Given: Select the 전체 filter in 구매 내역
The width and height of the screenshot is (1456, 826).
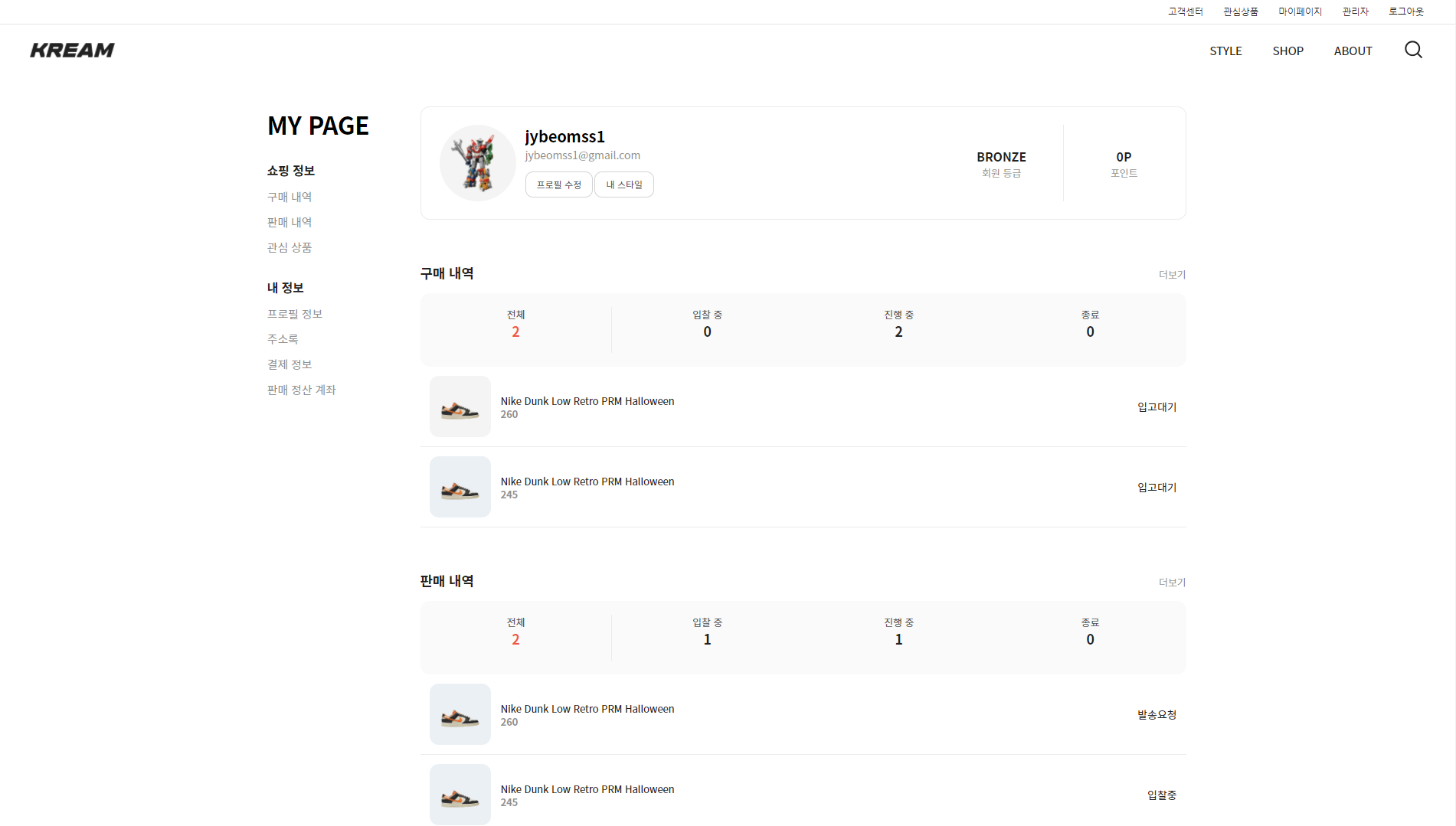Looking at the screenshot, I should (515, 325).
